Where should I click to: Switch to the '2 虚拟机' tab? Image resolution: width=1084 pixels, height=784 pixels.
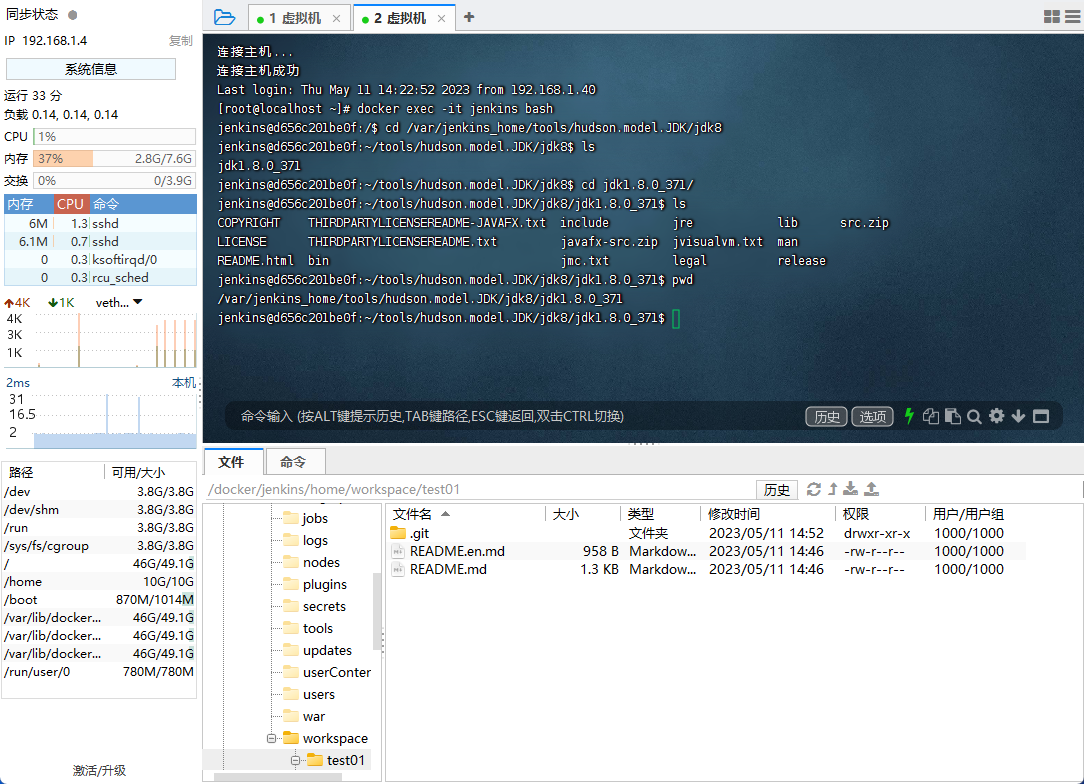[x=402, y=18]
